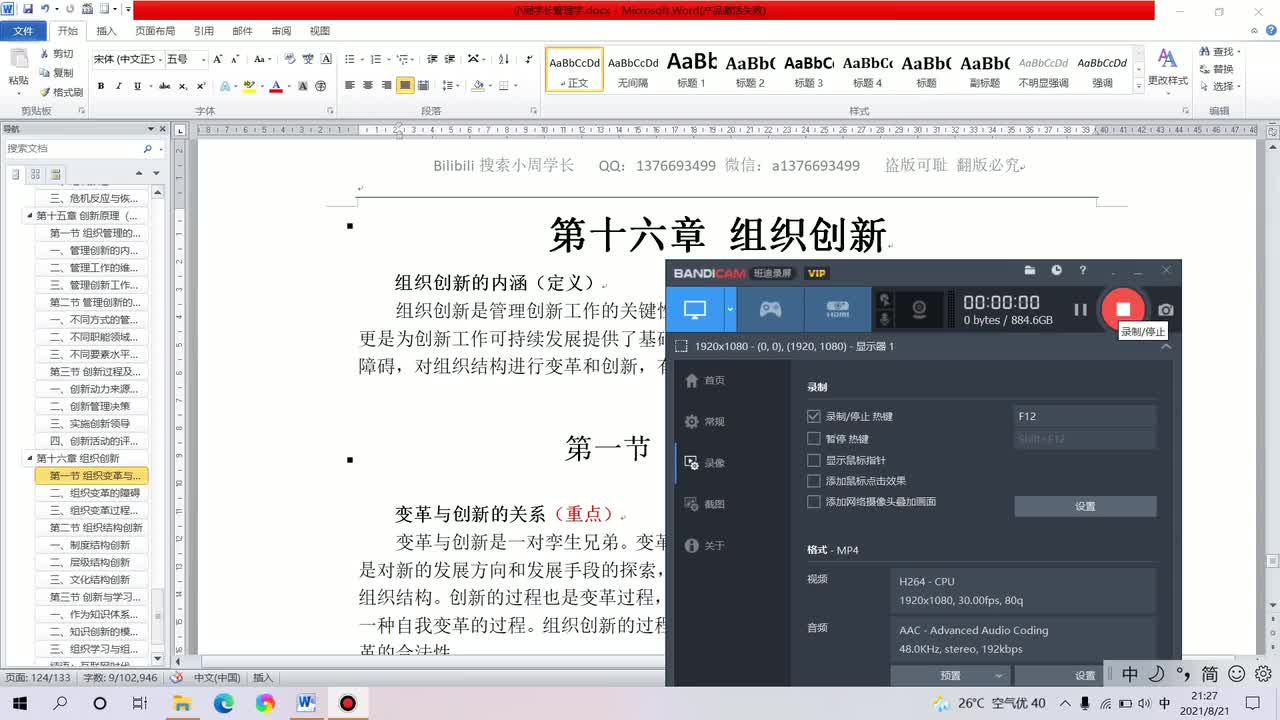Enable 显示鼠标指针 checkbox
The image size is (1280, 720).
coord(814,460)
